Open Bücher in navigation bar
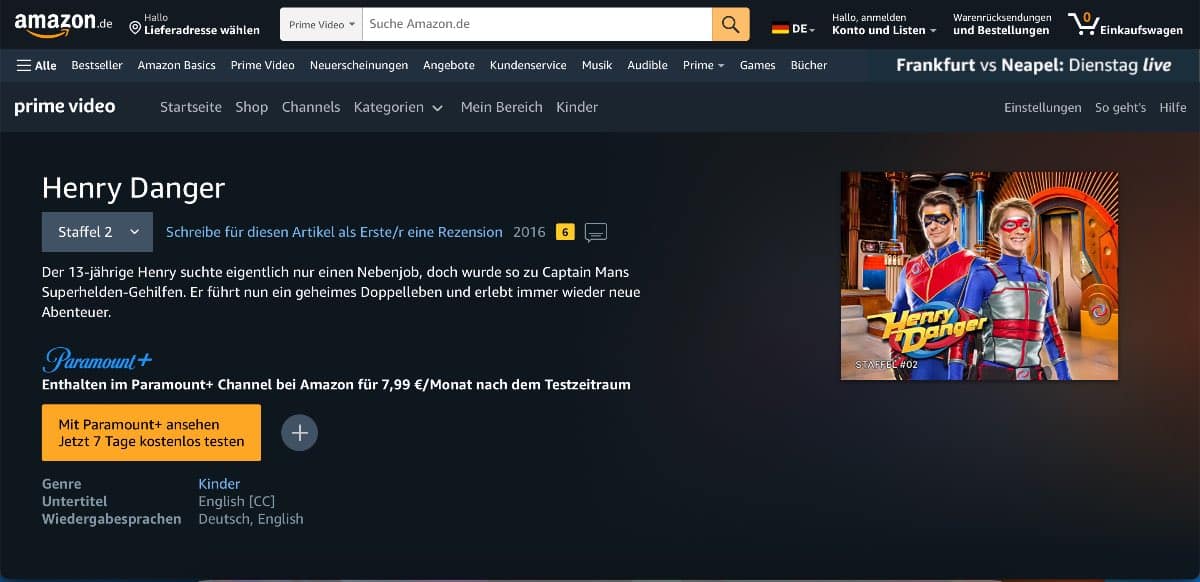1200x582 pixels. [x=809, y=65]
